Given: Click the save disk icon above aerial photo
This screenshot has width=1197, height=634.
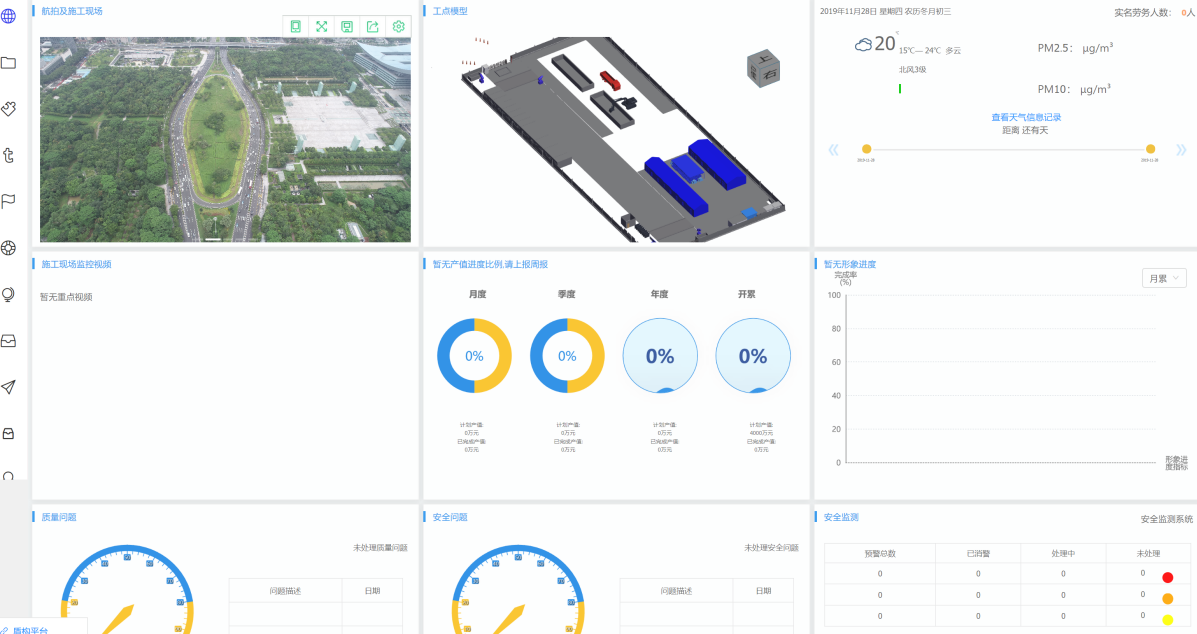Looking at the screenshot, I should (x=347, y=26).
